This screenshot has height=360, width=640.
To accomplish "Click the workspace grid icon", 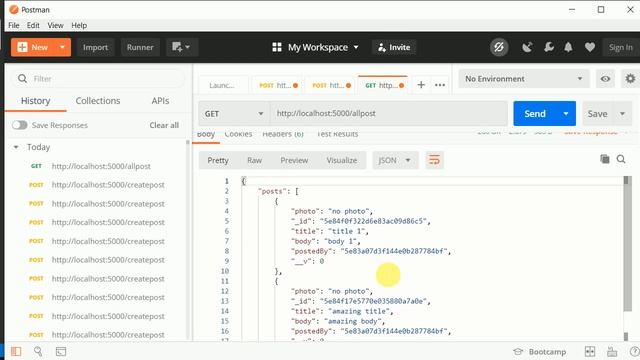I will [x=277, y=47].
